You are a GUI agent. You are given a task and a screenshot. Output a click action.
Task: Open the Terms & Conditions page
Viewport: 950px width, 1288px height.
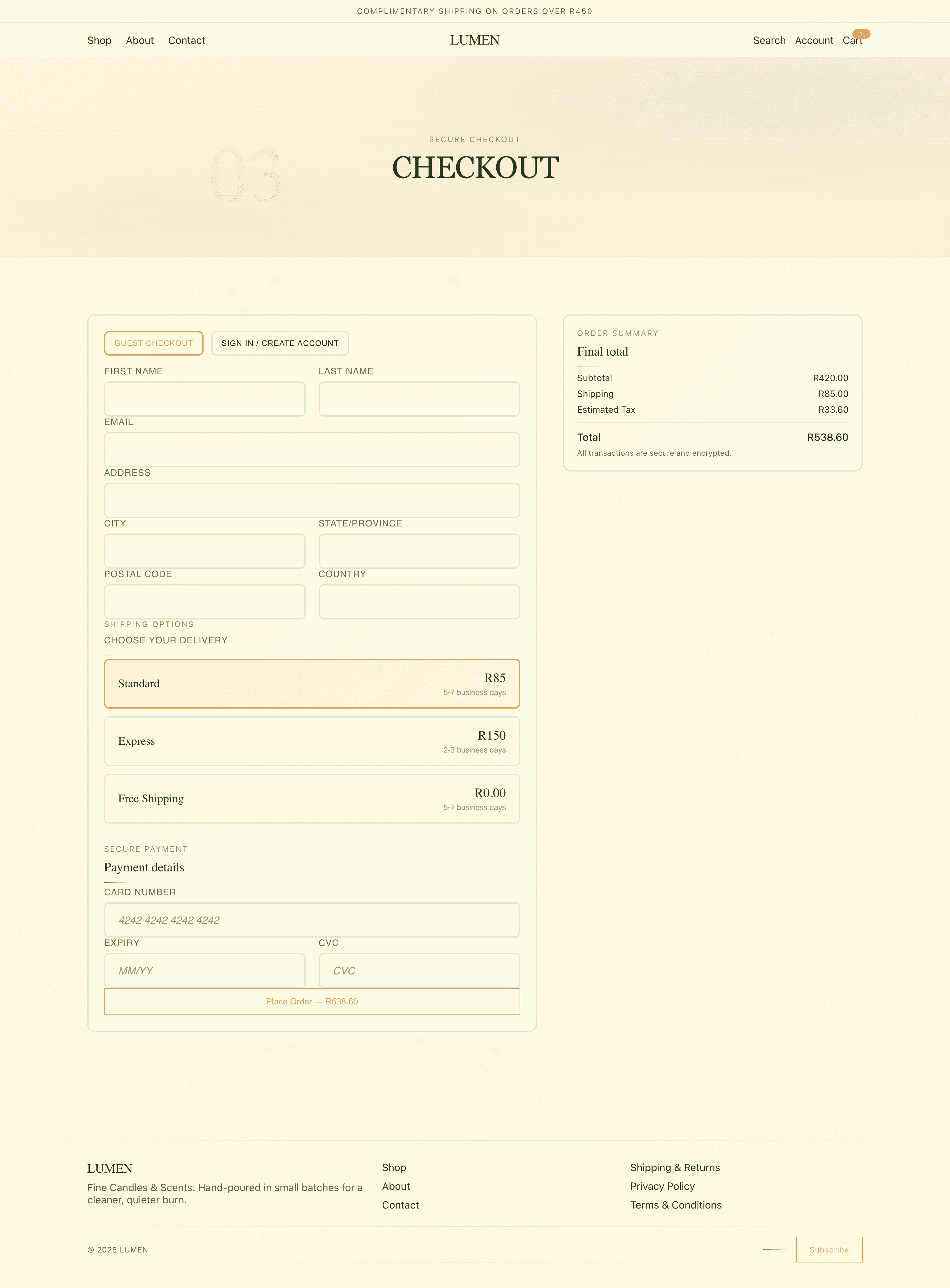coord(676,1205)
